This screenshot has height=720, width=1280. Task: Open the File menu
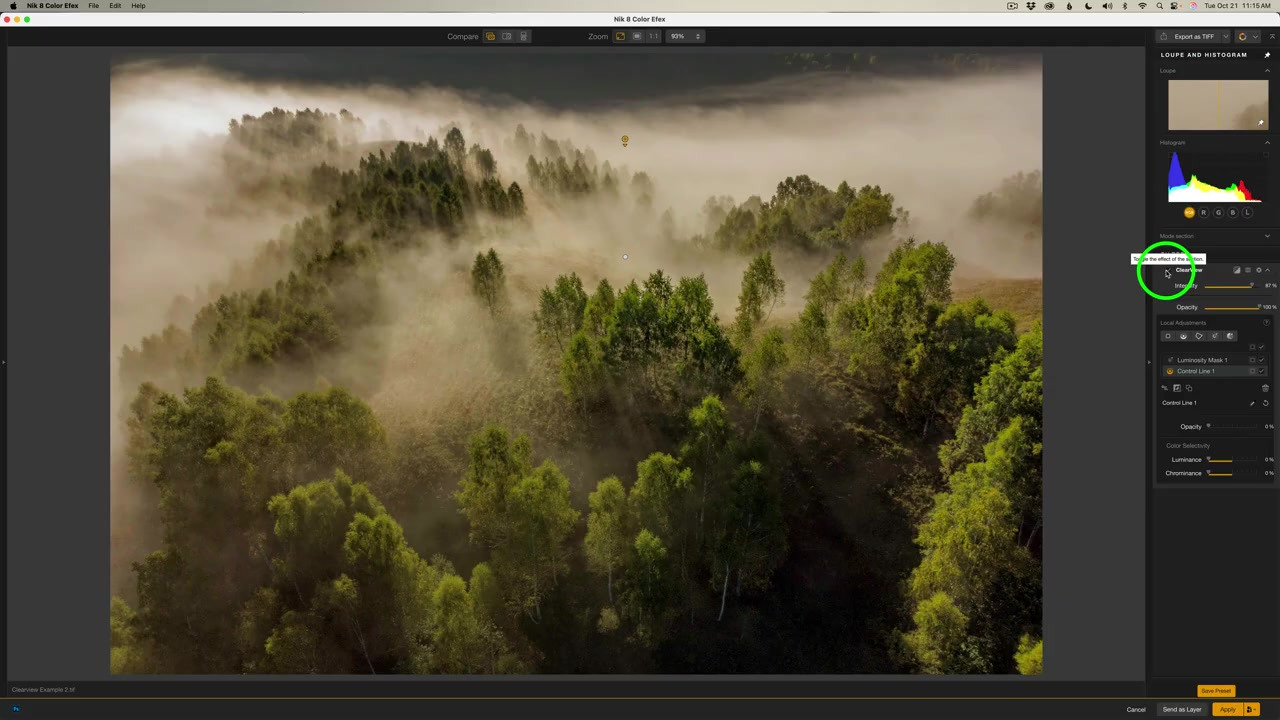(x=93, y=6)
